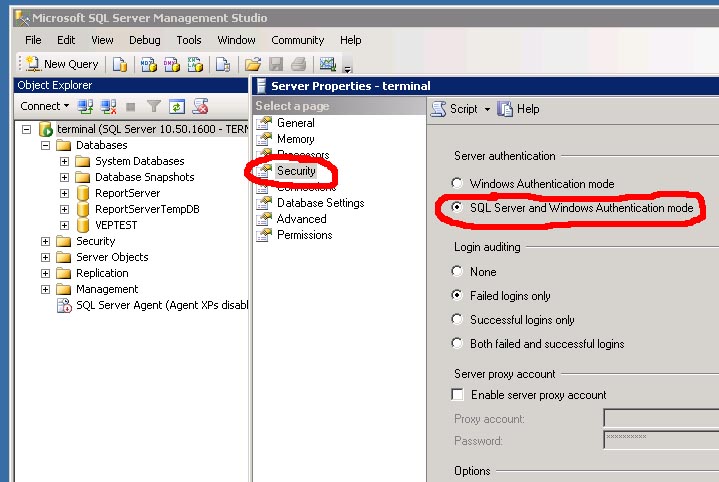Open the toolbar options overflow arrow
This screenshot has height=482, width=719.
point(348,69)
